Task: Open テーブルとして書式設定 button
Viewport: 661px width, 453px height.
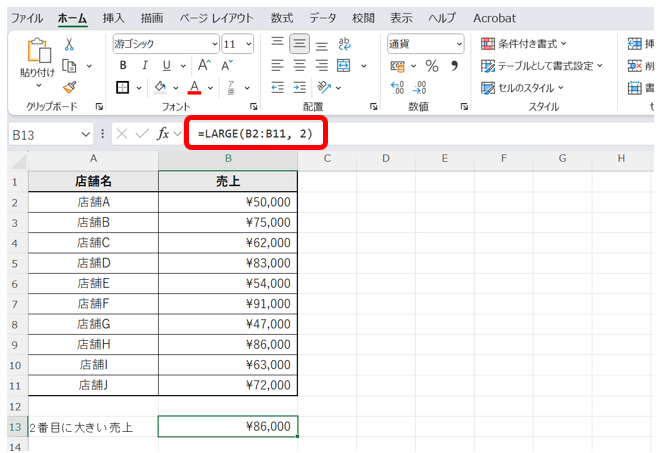Action: point(542,66)
